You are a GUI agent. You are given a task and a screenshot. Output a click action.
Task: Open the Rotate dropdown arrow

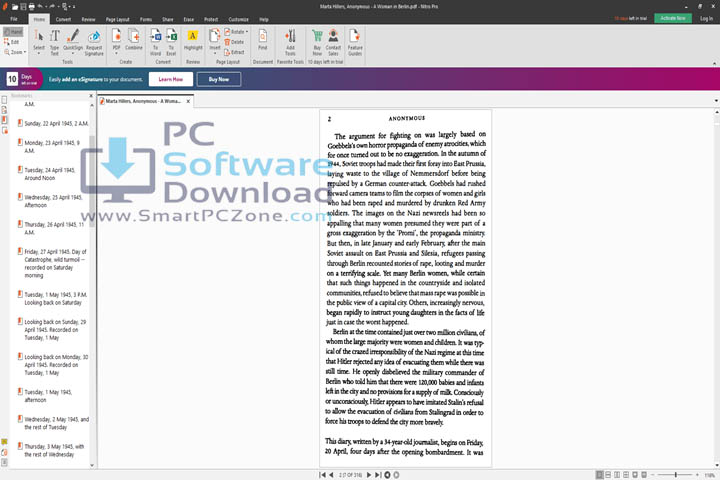click(x=247, y=32)
